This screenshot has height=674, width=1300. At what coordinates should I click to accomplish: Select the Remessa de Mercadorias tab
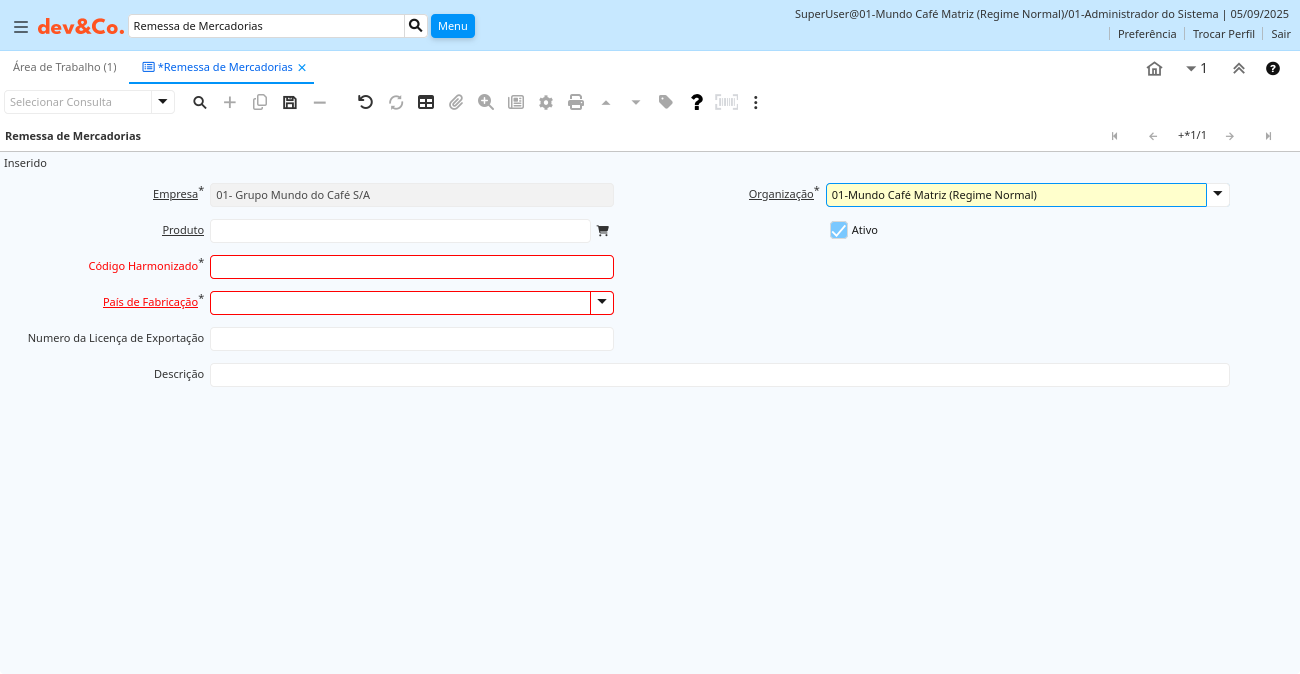tap(224, 67)
